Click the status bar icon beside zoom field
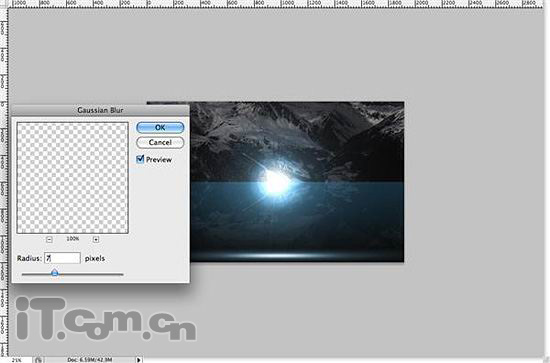 pyautogui.click(x=39, y=360)
